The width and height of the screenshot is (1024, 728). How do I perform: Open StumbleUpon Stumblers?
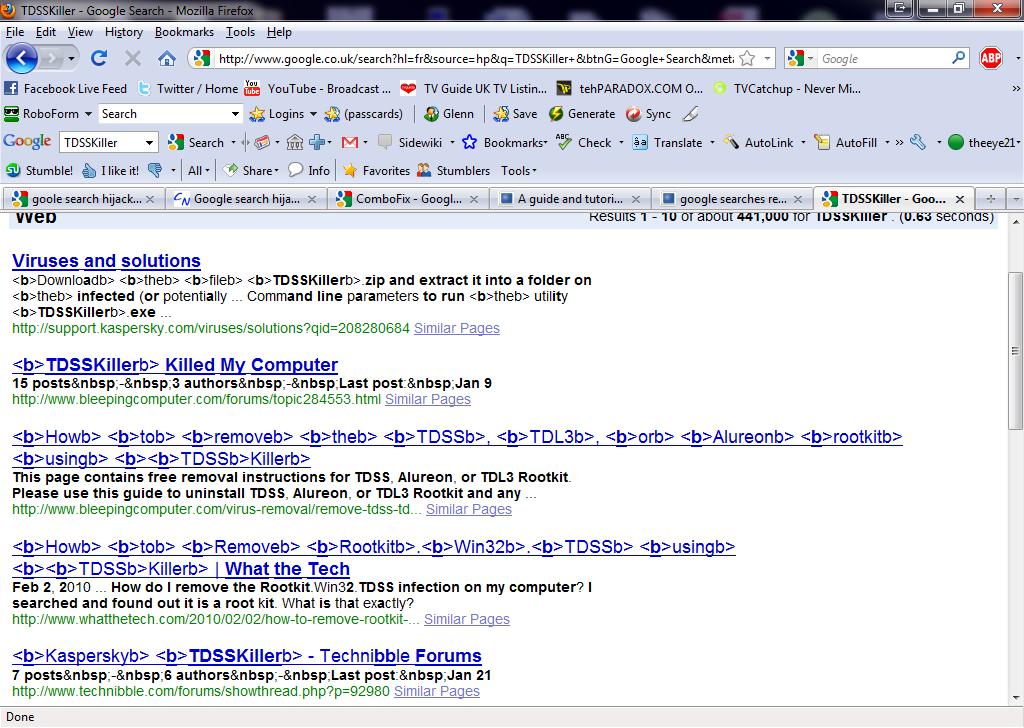coord(454,170)
